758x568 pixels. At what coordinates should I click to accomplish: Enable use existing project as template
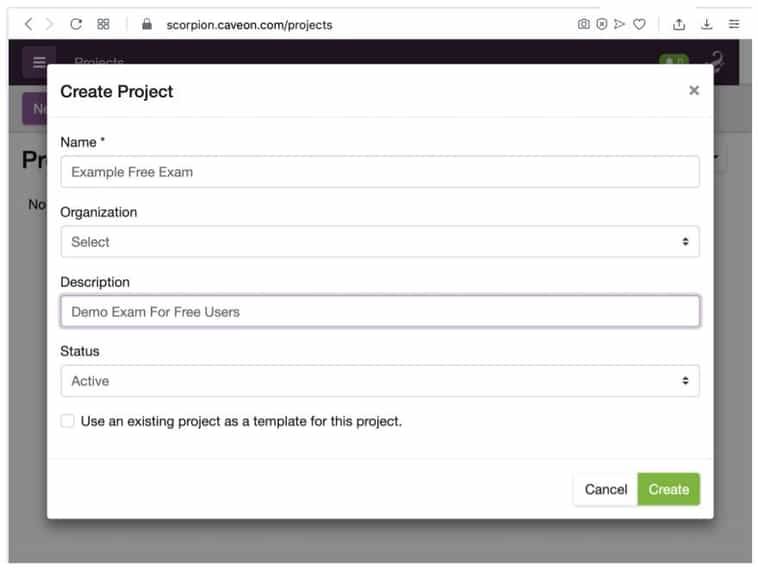(x=68, y=421)
